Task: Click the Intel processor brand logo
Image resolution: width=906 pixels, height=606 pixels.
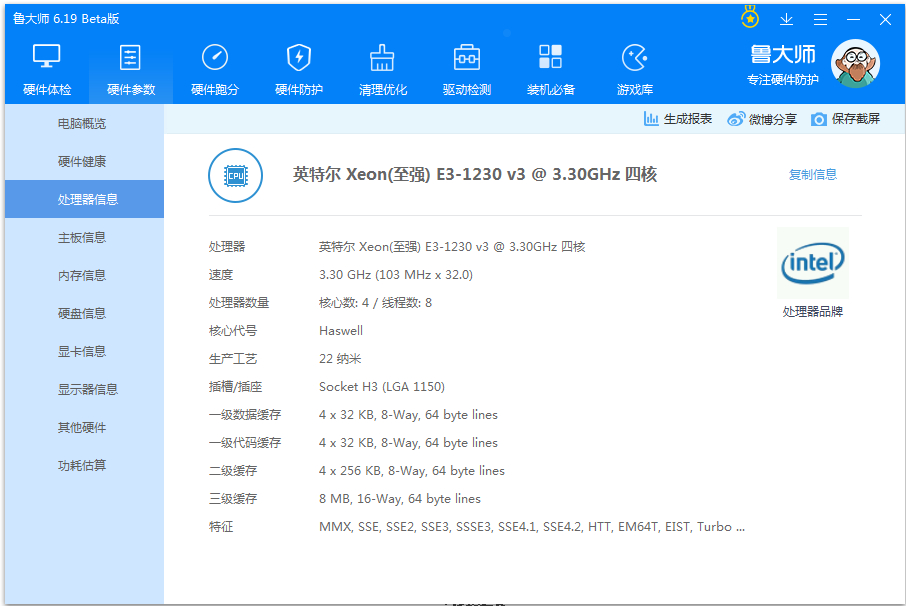Action: tap(812, 263)
